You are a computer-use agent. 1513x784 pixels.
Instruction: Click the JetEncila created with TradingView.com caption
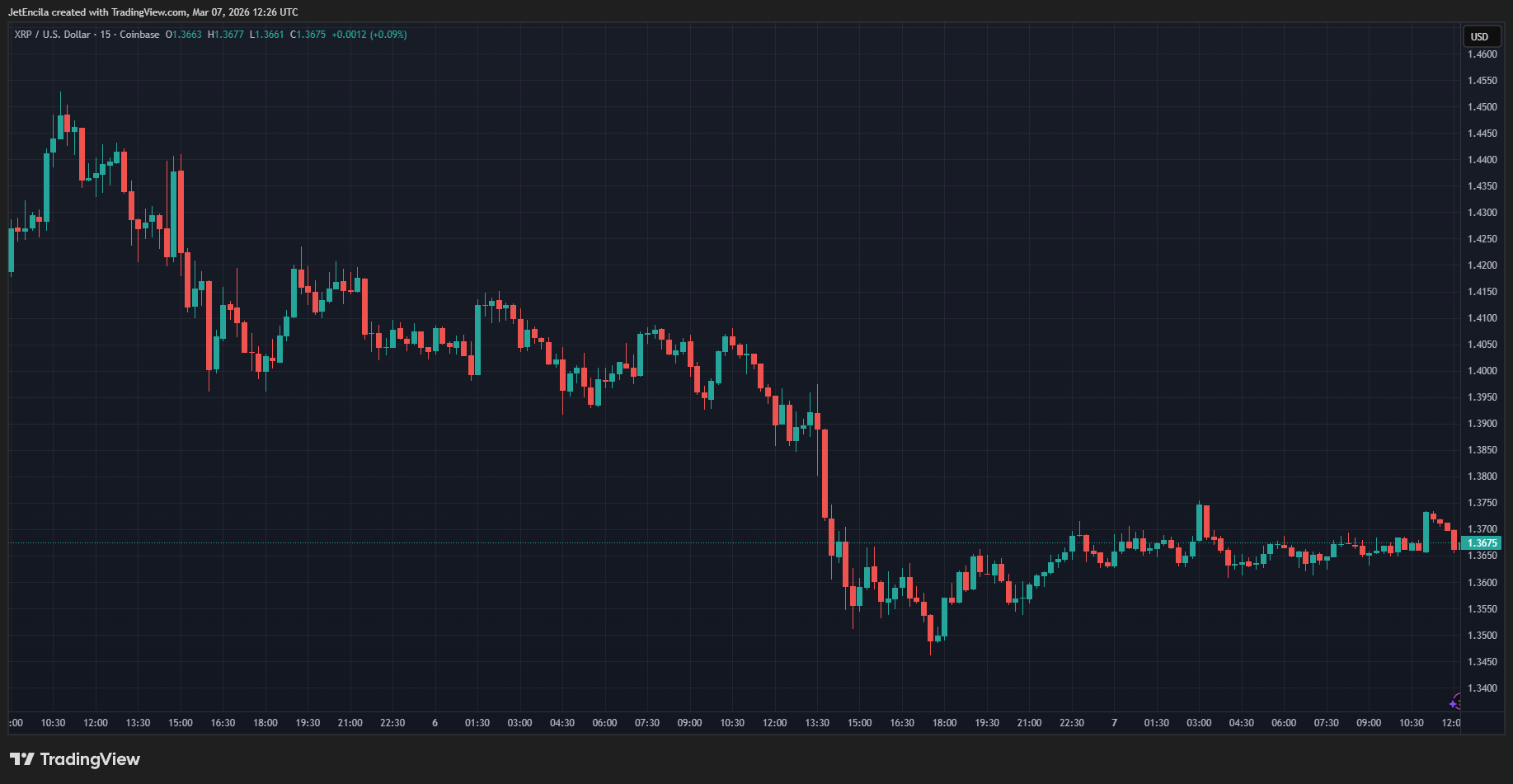click(153, 12)
